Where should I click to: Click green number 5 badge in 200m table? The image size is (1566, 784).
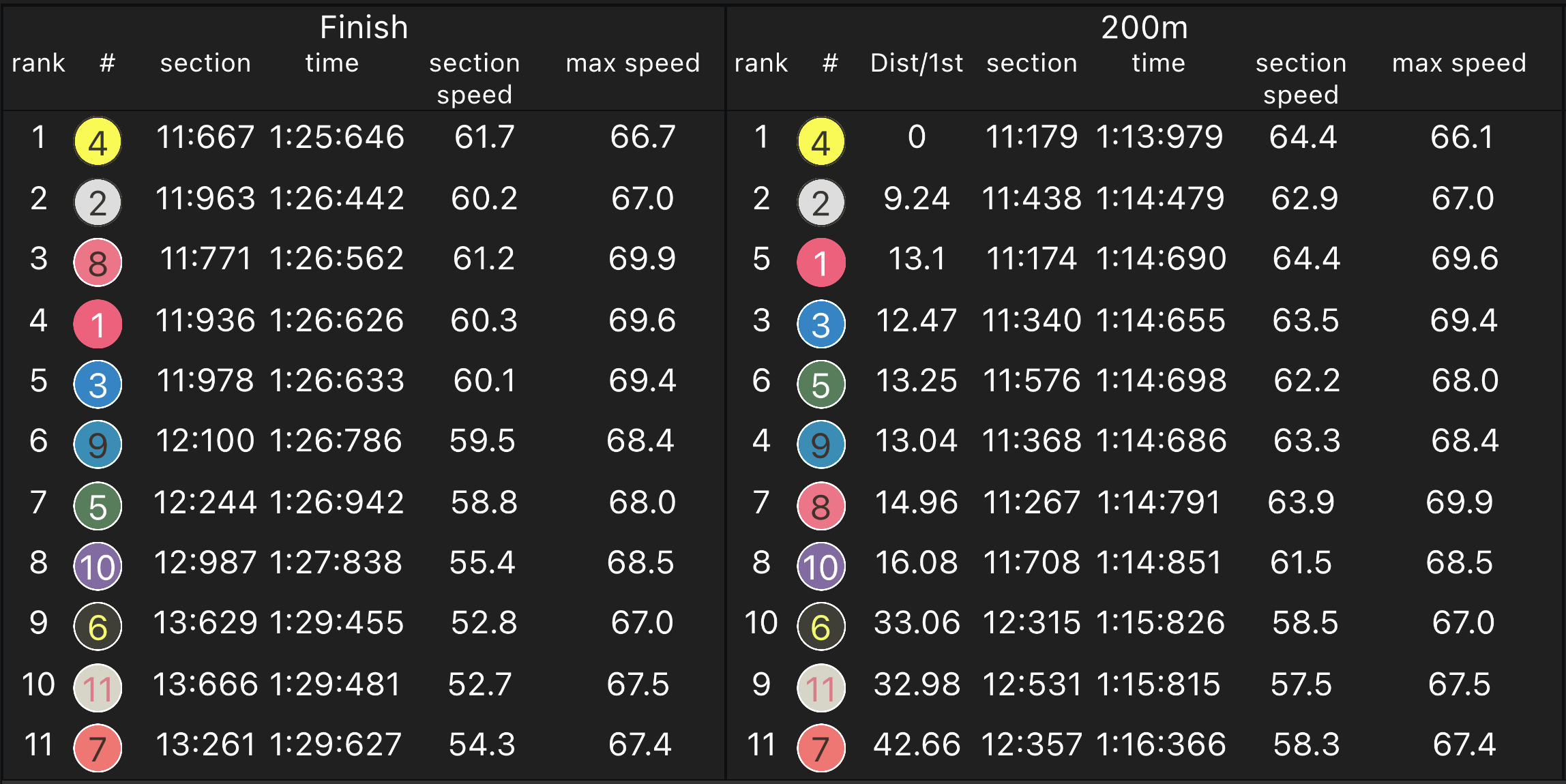tap(821, 385)
